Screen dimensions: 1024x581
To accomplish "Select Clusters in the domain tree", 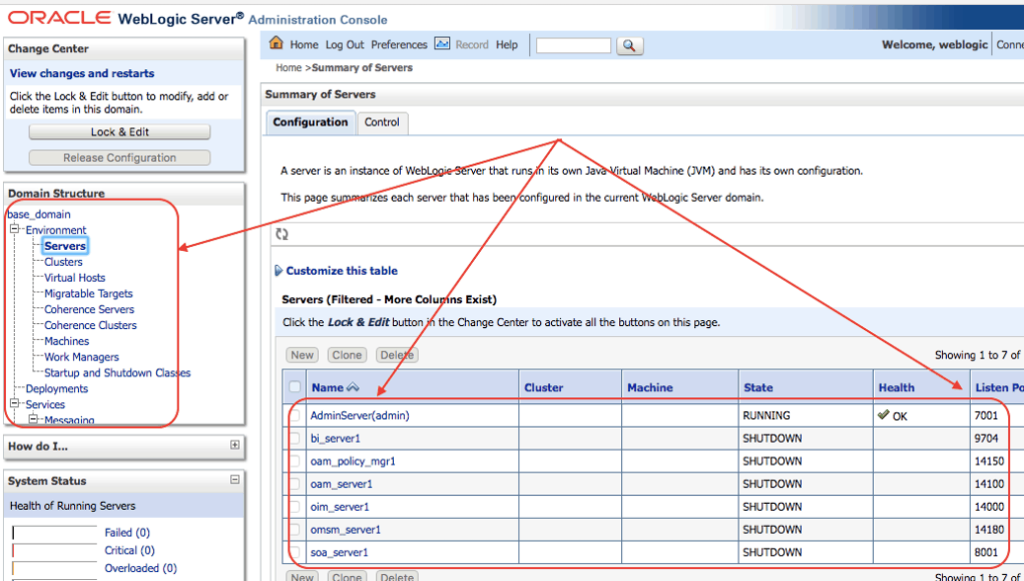I will tap(63, 262).
